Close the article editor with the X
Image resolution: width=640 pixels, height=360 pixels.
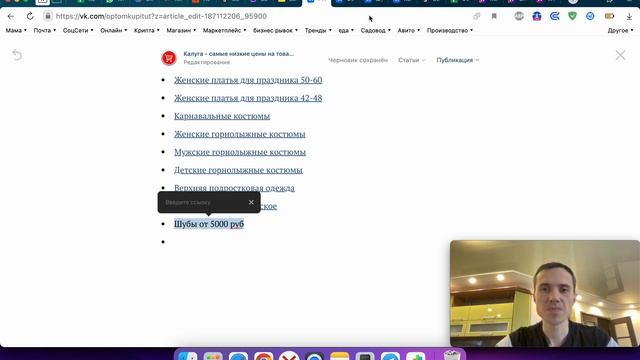(620, 55)
